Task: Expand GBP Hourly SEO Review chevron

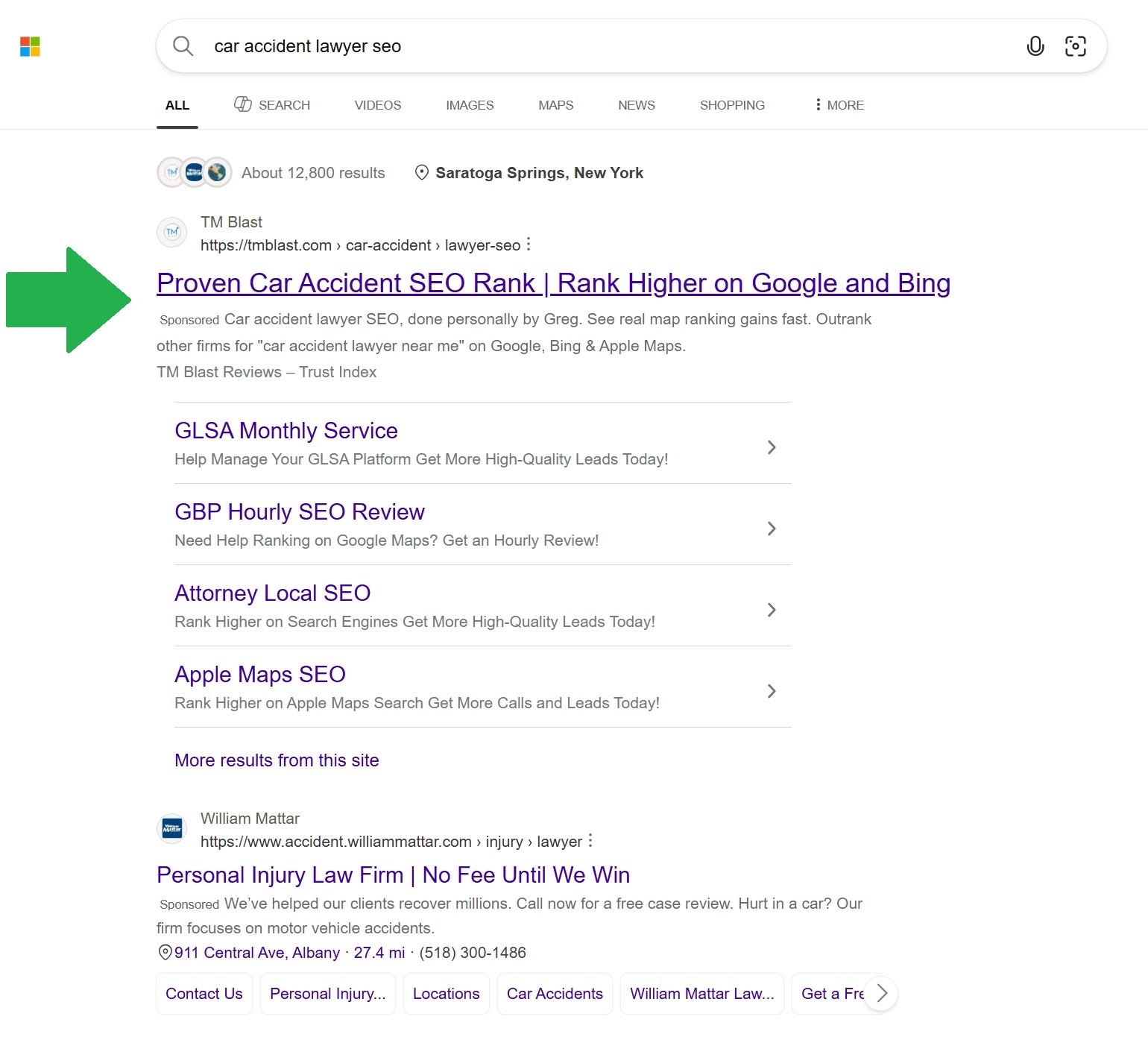Action: click(772, 529)
